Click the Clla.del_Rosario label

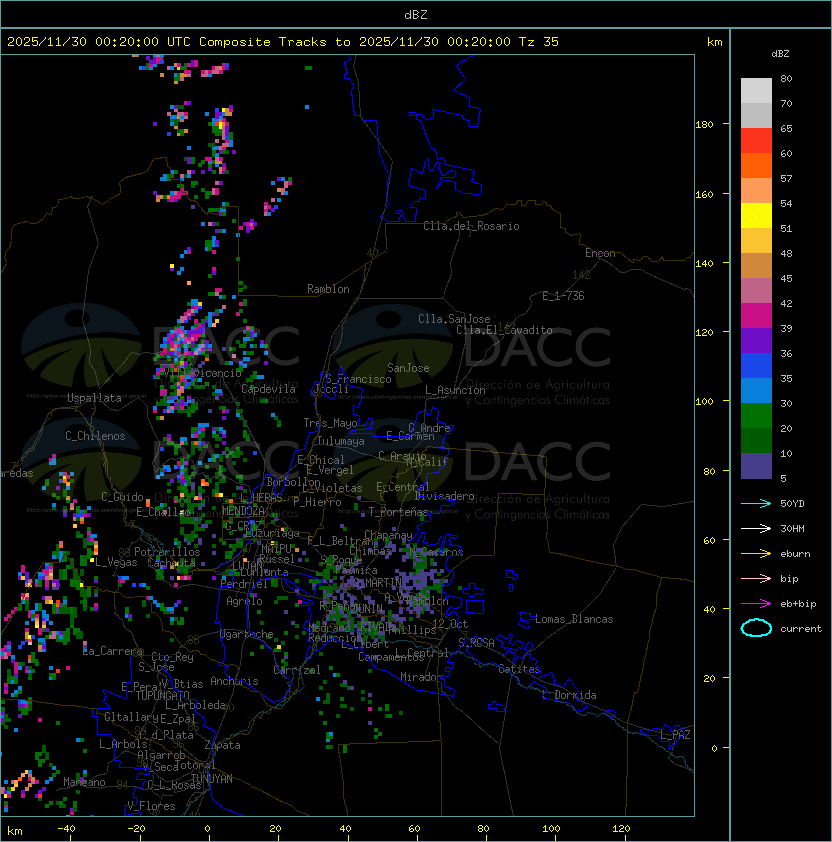471,226
